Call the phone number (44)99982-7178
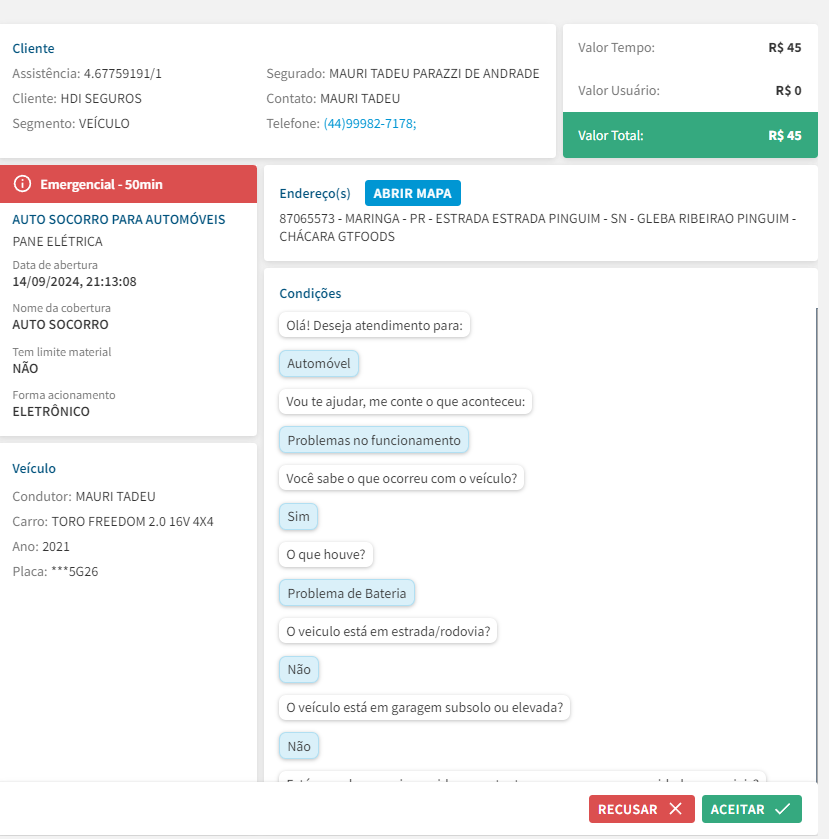Screen dimensions: 829x839 369,124
